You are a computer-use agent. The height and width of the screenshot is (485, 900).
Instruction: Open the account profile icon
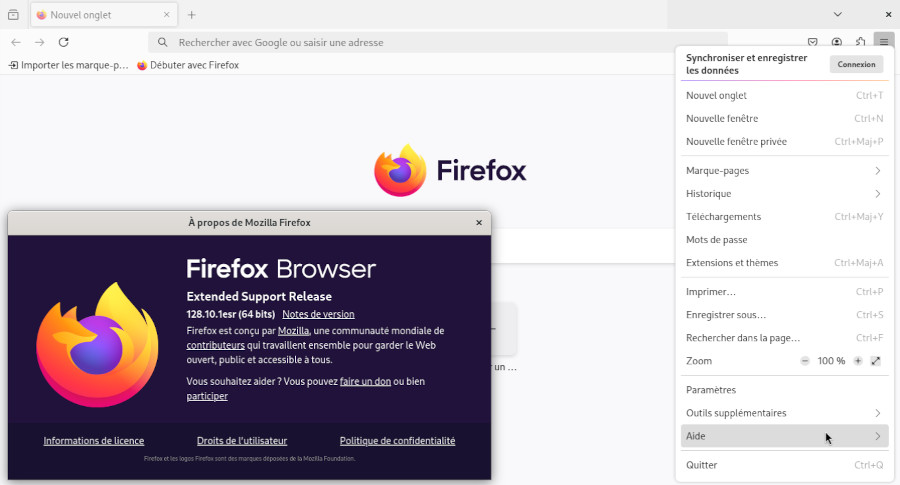pos(837,42)
